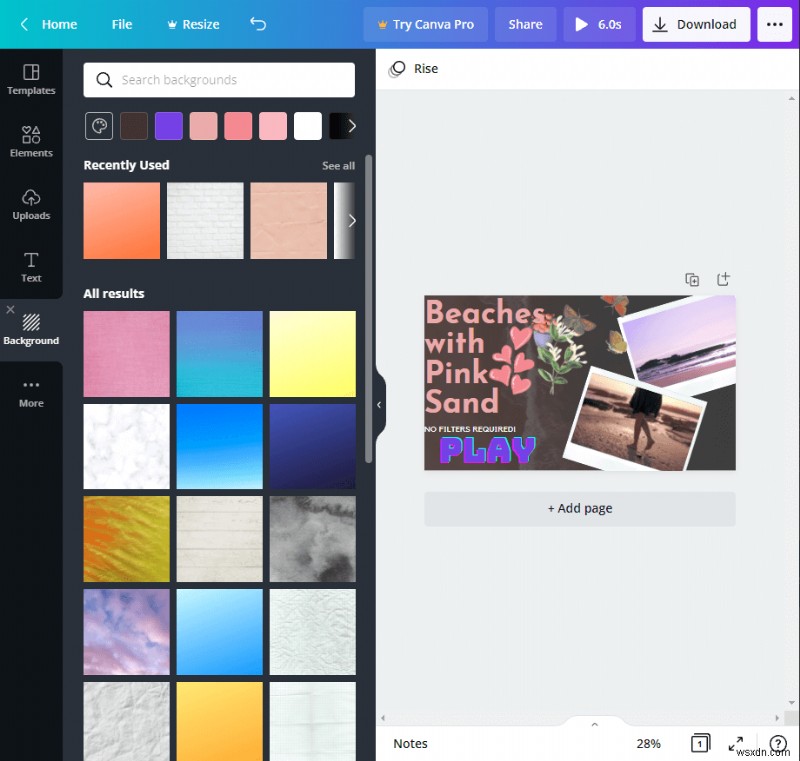
Task: Click the See all link
Action: tap(338, 166)
